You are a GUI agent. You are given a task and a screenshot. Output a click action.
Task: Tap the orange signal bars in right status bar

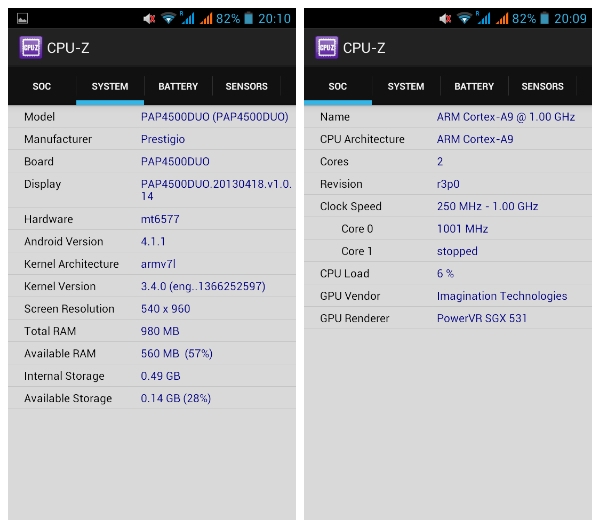[x=502, y=18]
